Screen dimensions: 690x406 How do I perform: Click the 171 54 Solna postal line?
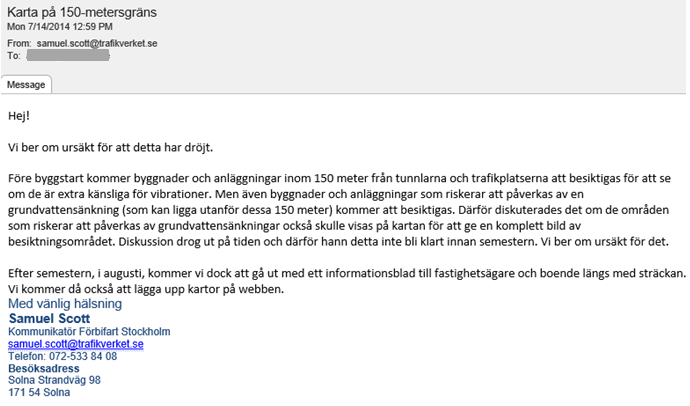[x=39, y=392]
